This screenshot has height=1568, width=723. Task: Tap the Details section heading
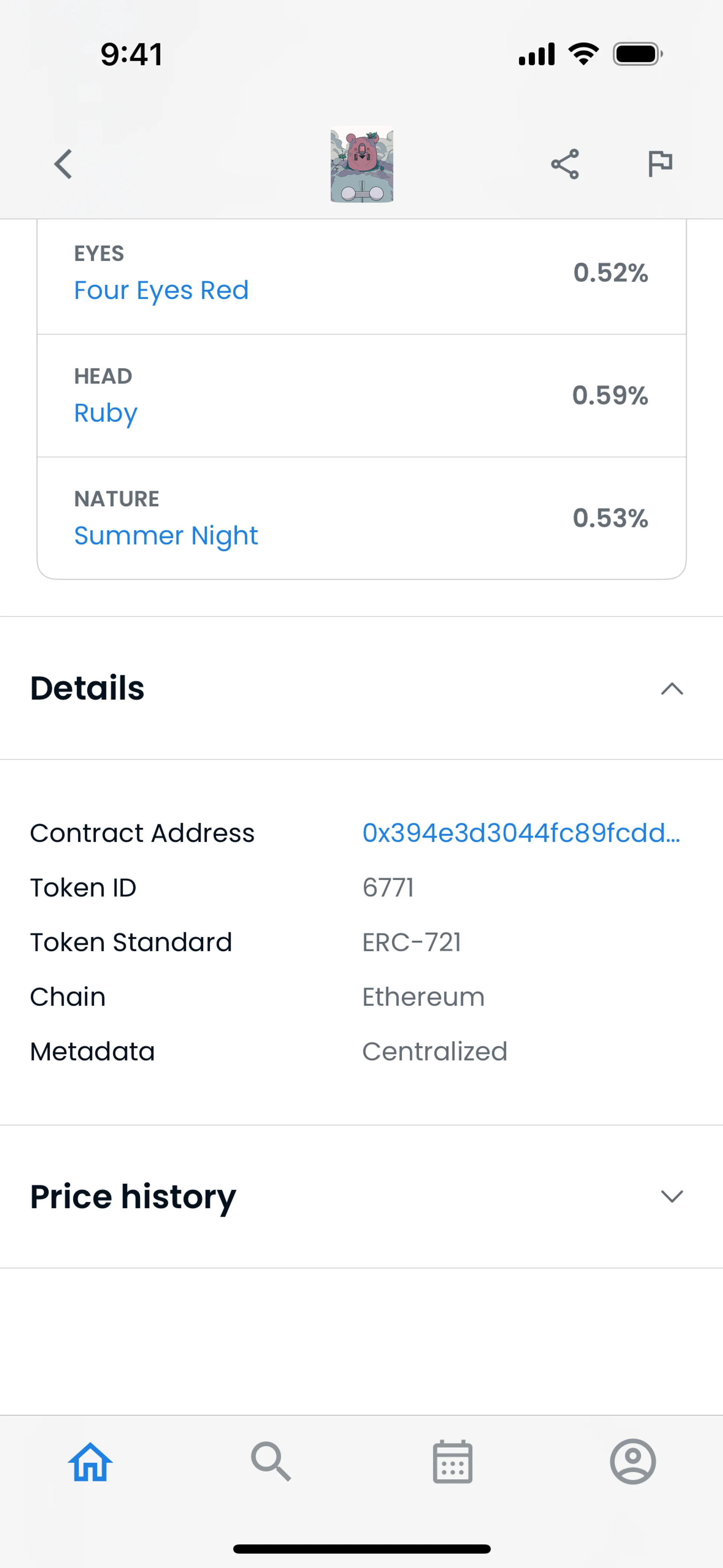tap(88, 688)
